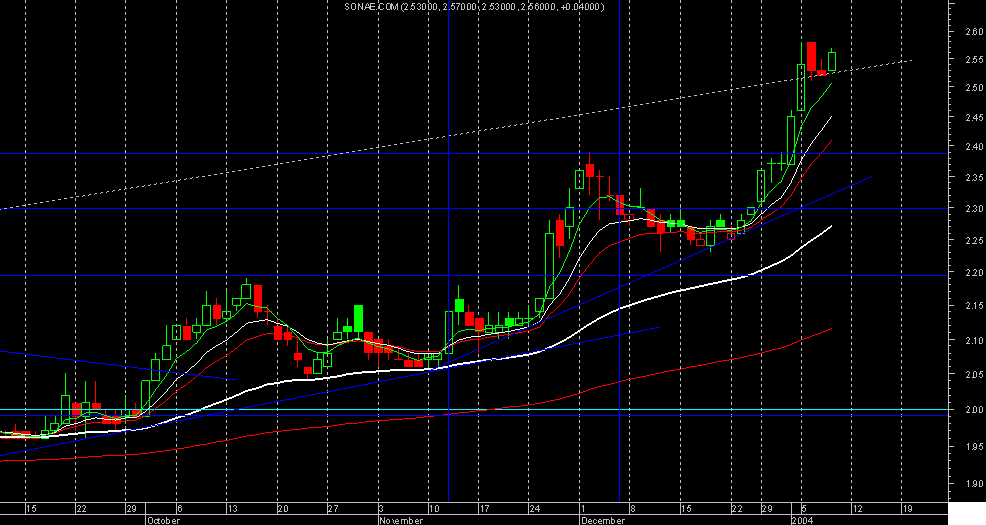Viewport: 986px width, 525px height.
Task: Click the date label 24 in November
Action: coord(535,509)
